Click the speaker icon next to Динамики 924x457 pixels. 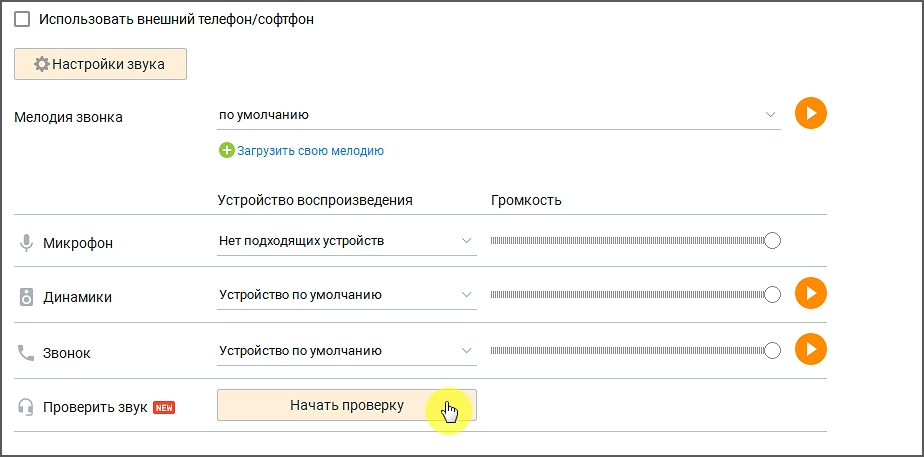(26, 297)
